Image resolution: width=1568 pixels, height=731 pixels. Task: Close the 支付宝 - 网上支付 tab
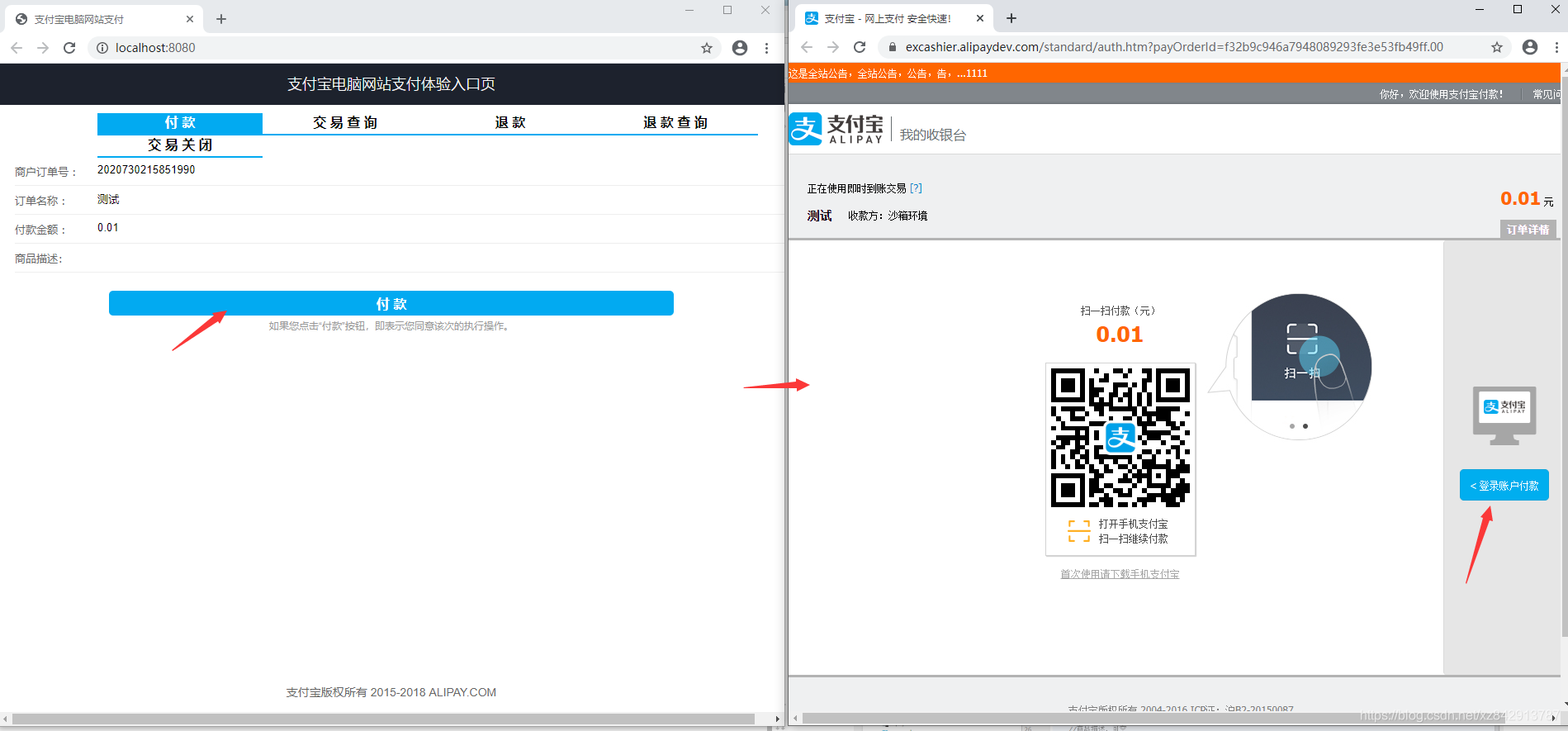[x=980, y=18]
